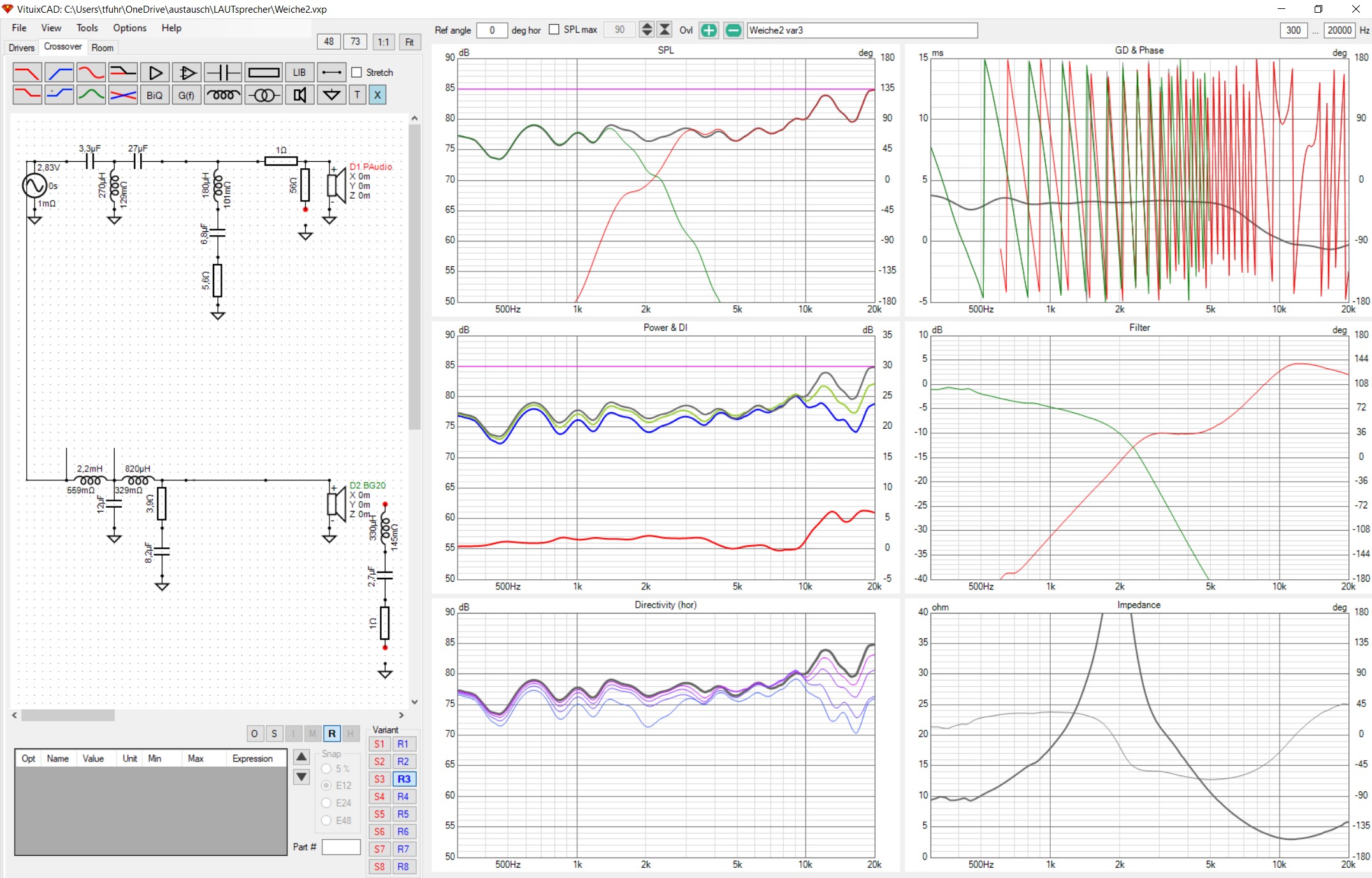The image size is (1372, 878).
Task: Select the E24 snap radio button
Action: pyautogui.click(x=326, y=803)
